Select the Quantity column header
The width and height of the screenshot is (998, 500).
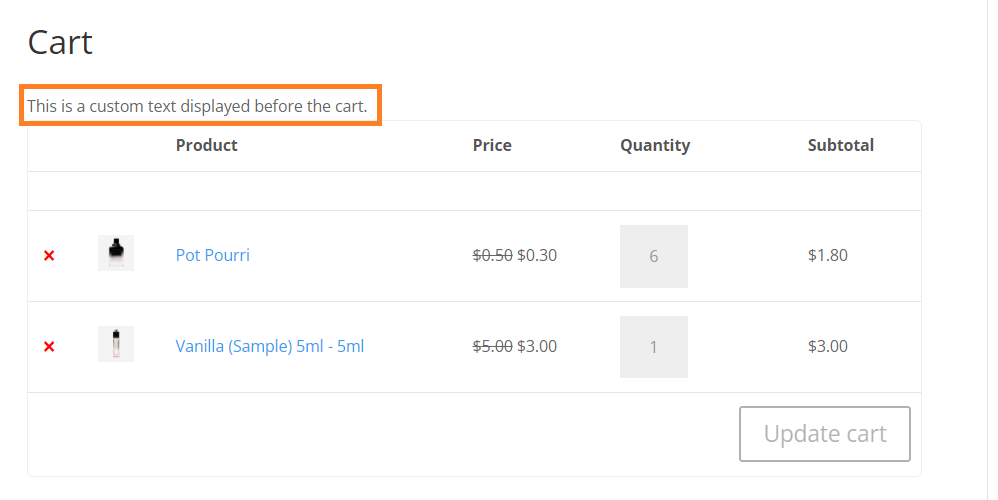coord(655,146)
